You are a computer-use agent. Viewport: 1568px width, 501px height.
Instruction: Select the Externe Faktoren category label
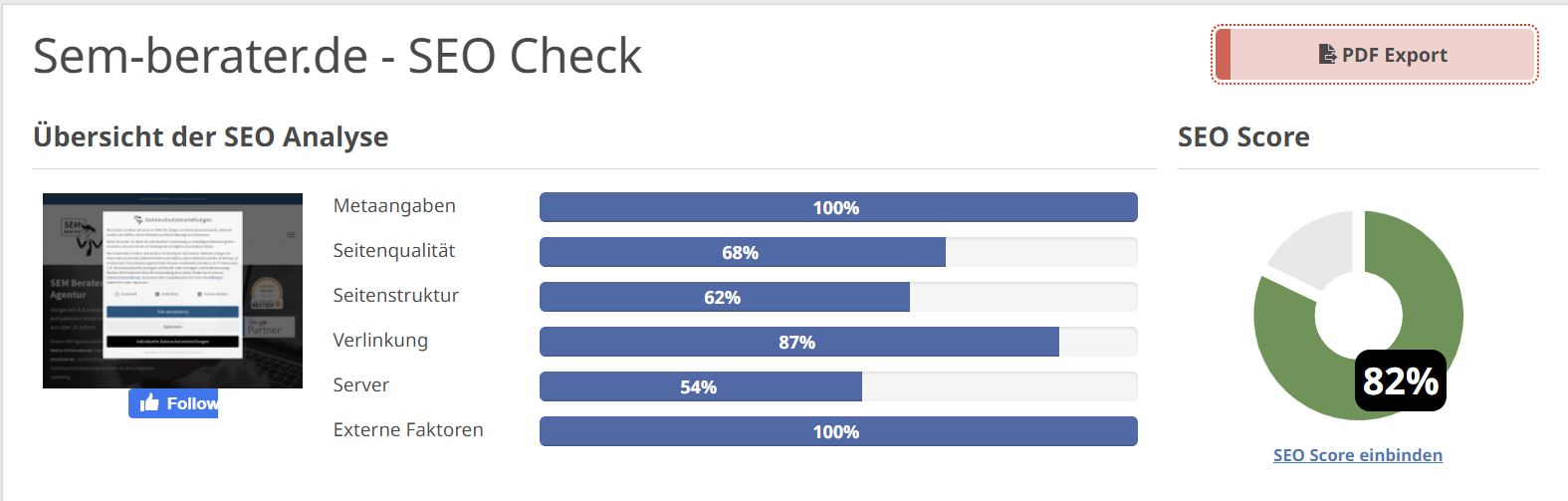click(408, 430)
